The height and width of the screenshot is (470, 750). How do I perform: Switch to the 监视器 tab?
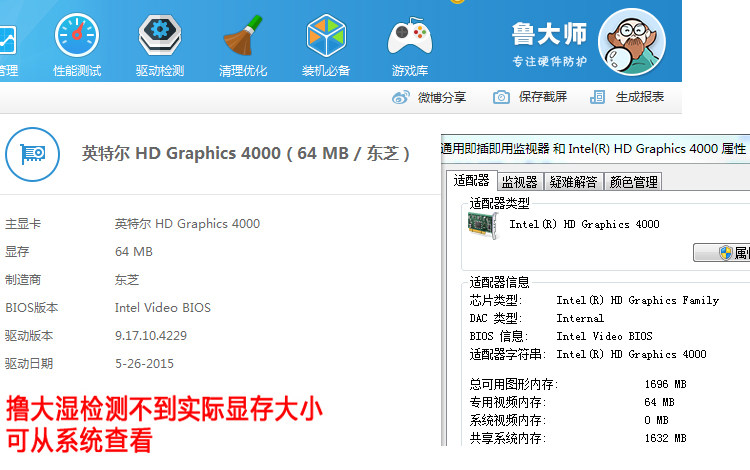point(519,182)
